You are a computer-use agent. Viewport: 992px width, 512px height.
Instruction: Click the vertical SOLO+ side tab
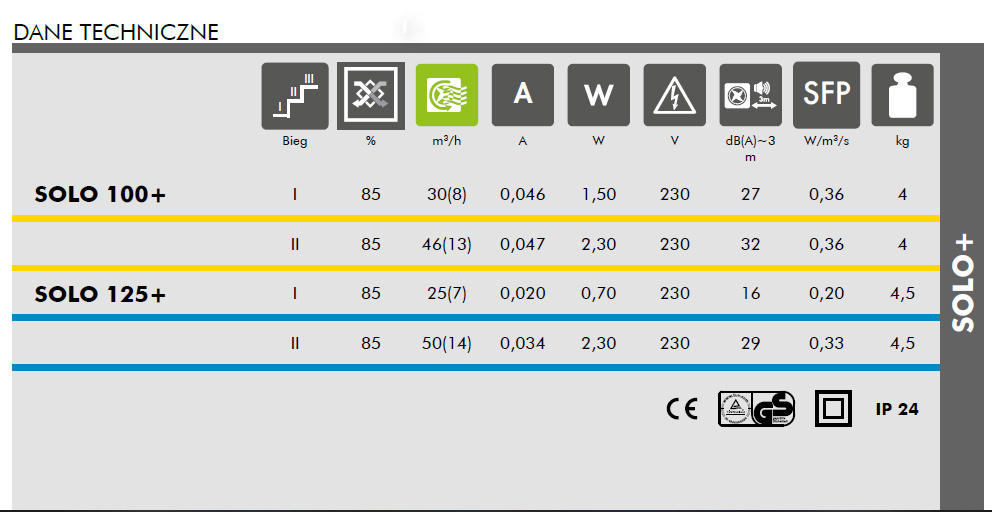(964, 283)
